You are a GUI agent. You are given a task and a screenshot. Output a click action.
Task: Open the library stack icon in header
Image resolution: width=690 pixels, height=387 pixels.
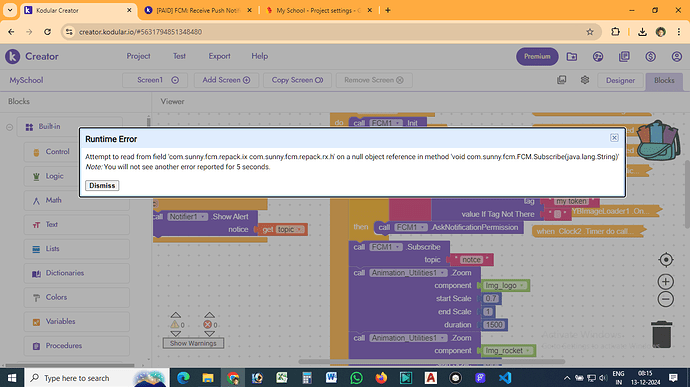coord(624,56)
